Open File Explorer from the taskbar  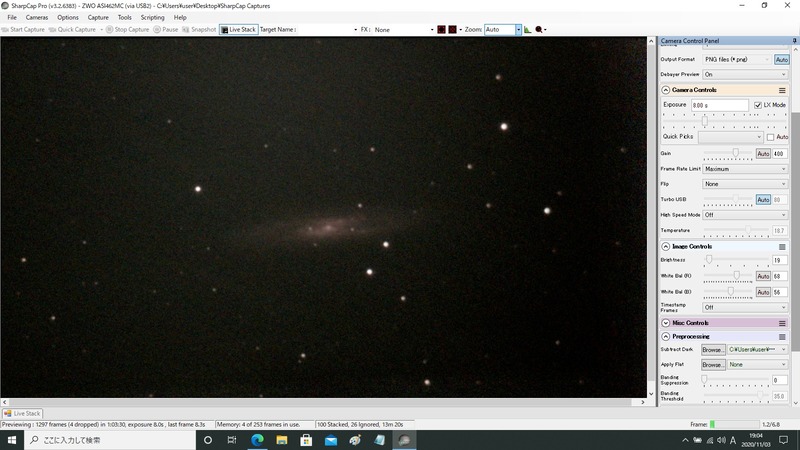click(x=282, y=440)
